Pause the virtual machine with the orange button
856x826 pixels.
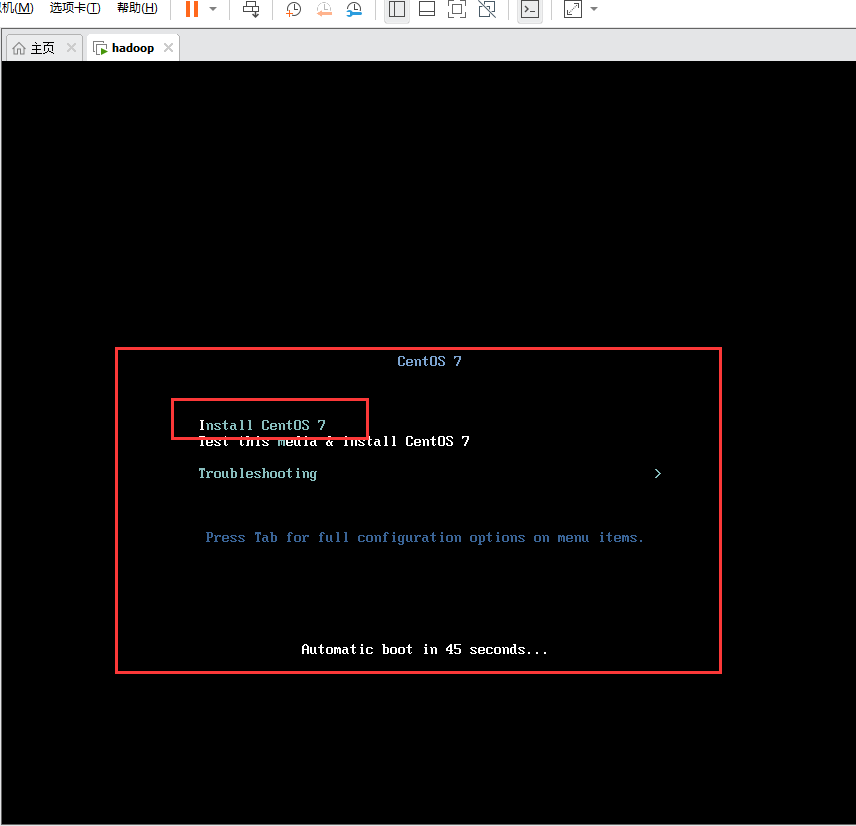pos(192,9)
